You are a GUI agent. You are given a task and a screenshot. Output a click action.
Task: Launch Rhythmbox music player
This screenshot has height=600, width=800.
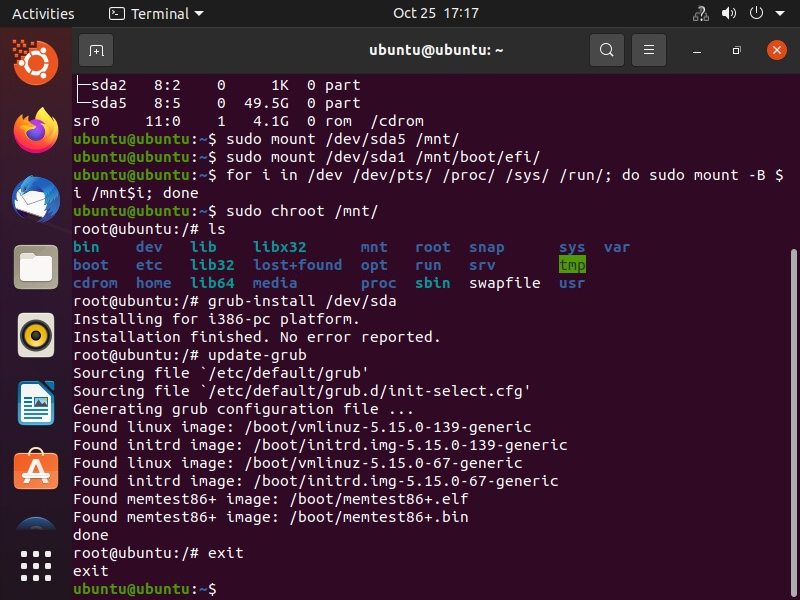coord(36,335)
